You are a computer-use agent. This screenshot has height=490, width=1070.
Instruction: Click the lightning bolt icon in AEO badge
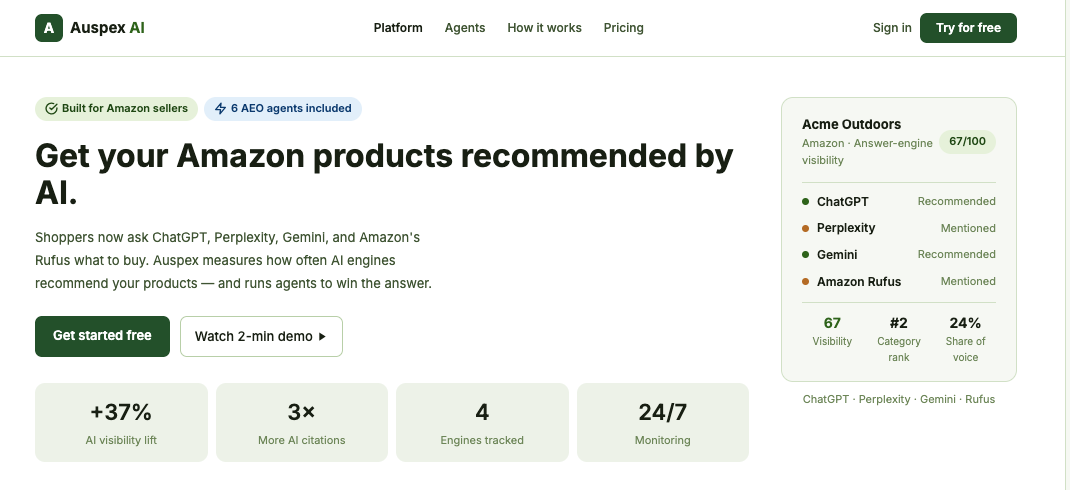coord(220,109)
